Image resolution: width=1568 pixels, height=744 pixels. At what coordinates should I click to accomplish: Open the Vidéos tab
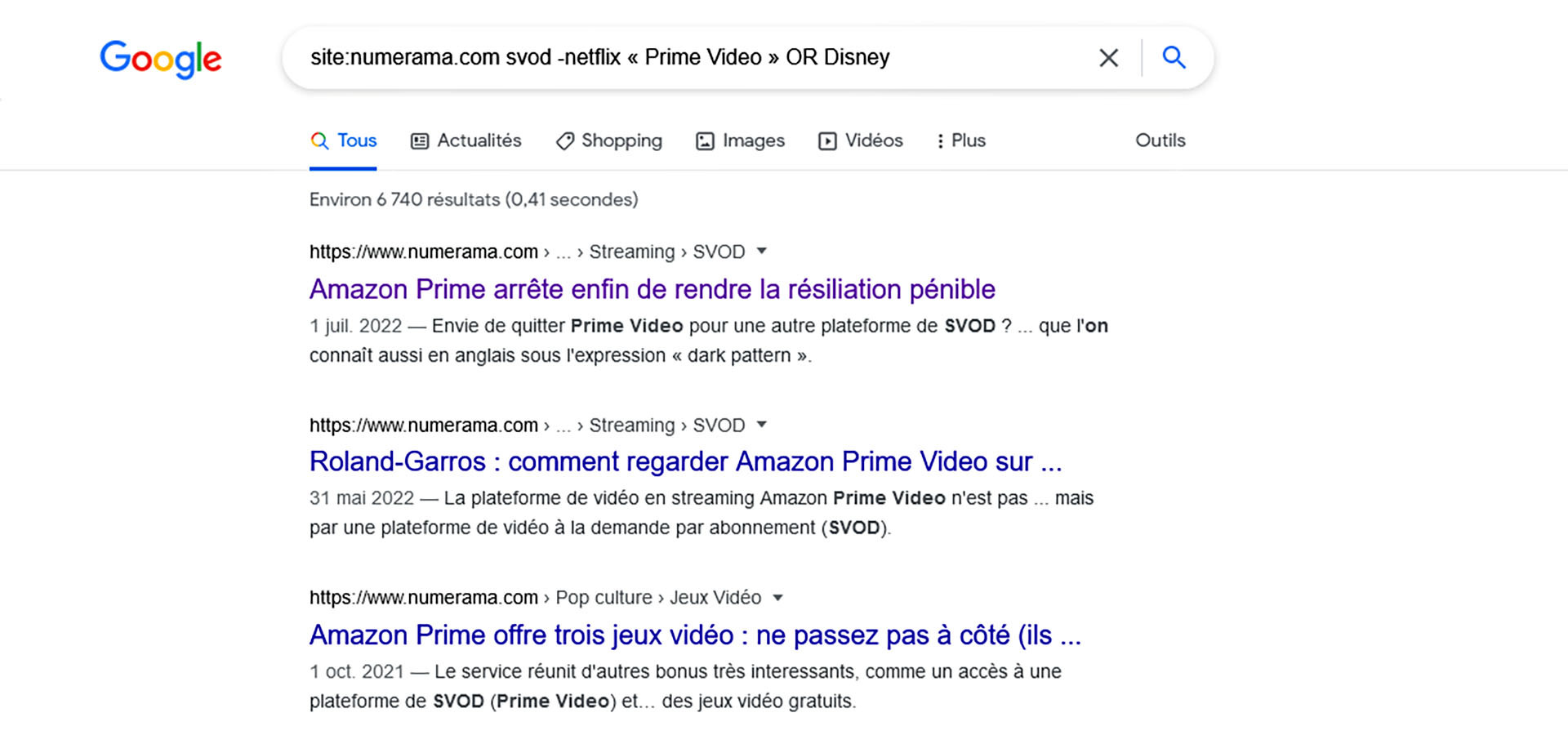pos(861,140)
